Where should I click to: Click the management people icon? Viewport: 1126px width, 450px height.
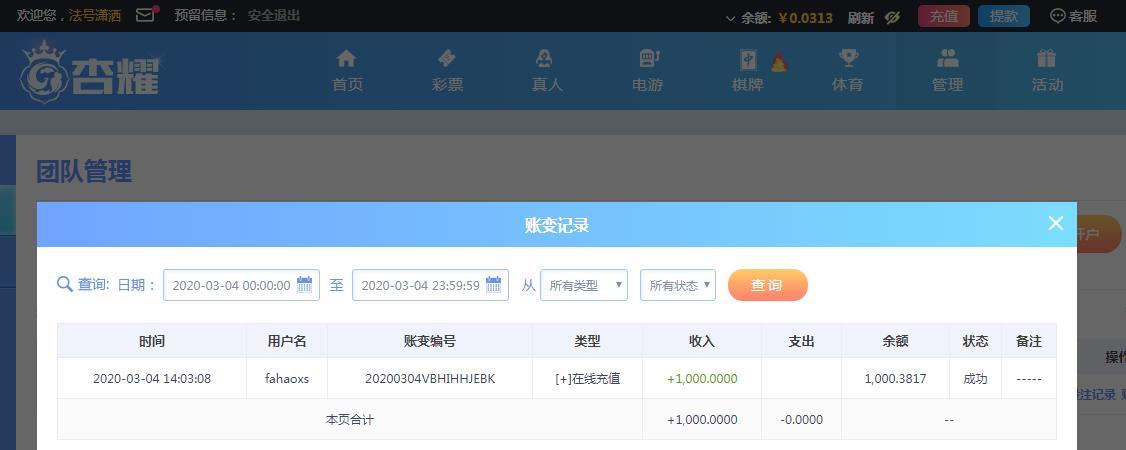[948, 58]
